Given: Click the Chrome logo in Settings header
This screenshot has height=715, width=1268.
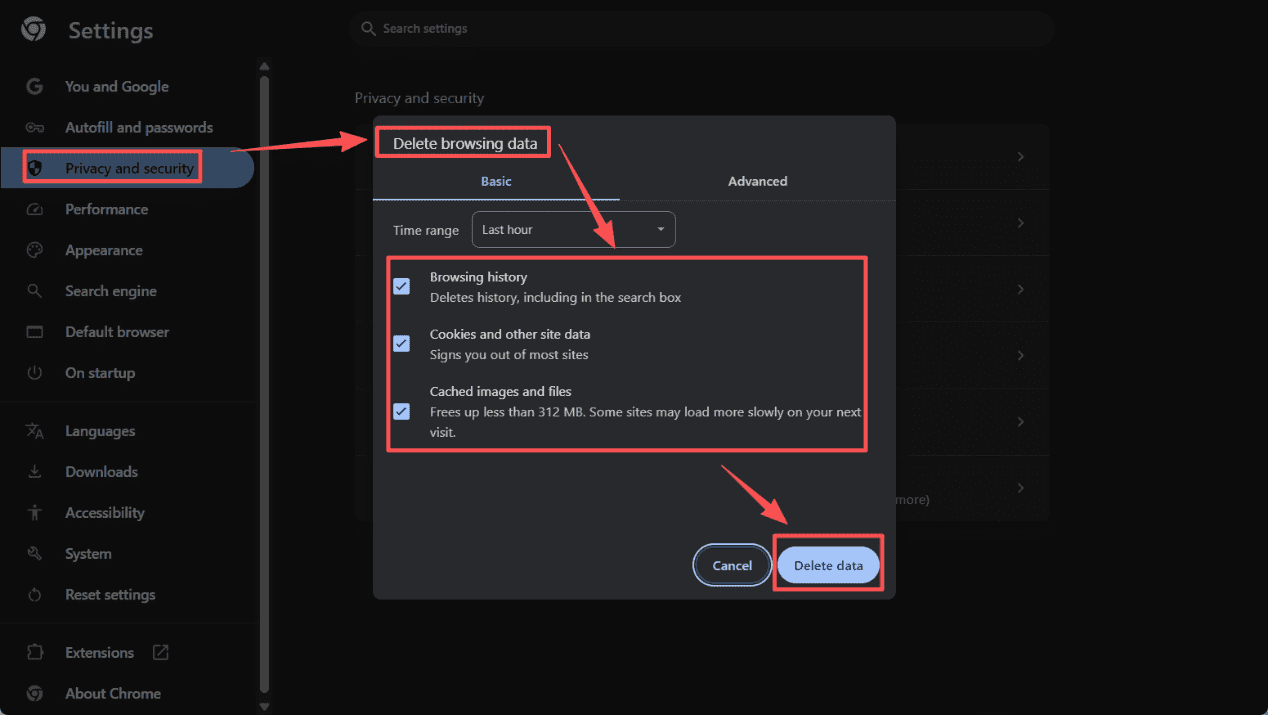Looking at the screenshot, I should pos(33,29).
